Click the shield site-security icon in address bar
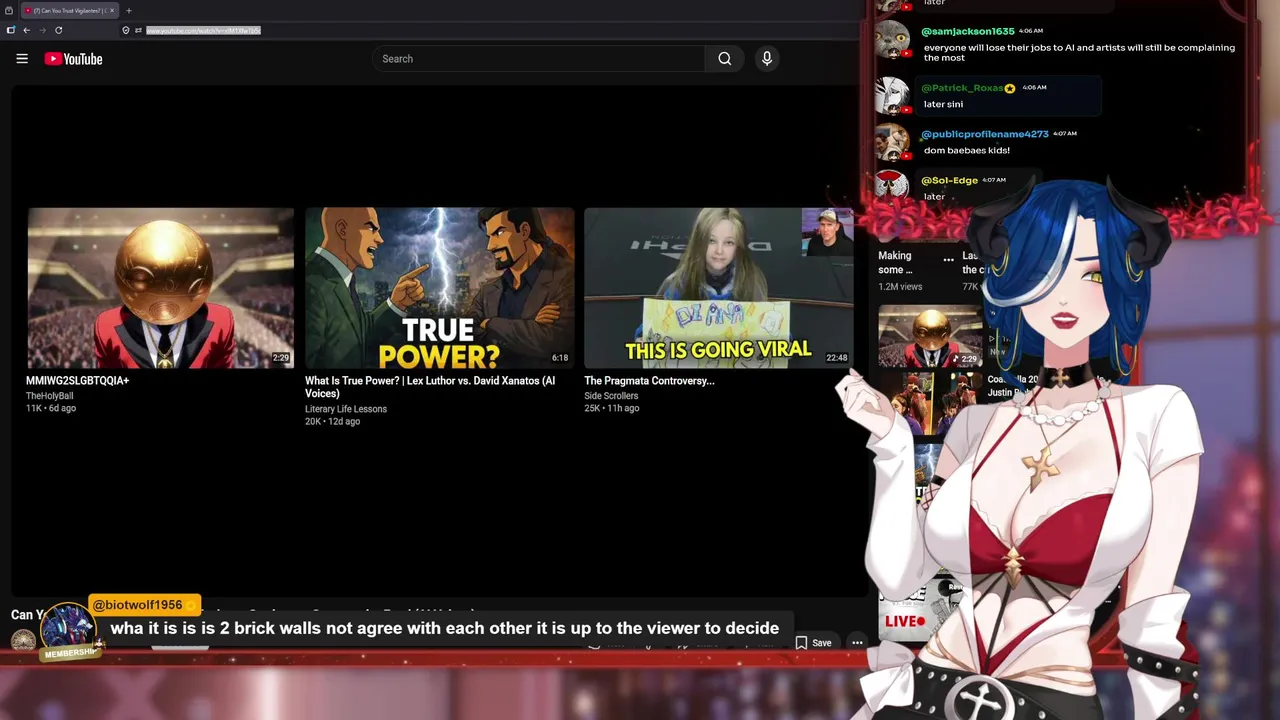 point(126,30)
